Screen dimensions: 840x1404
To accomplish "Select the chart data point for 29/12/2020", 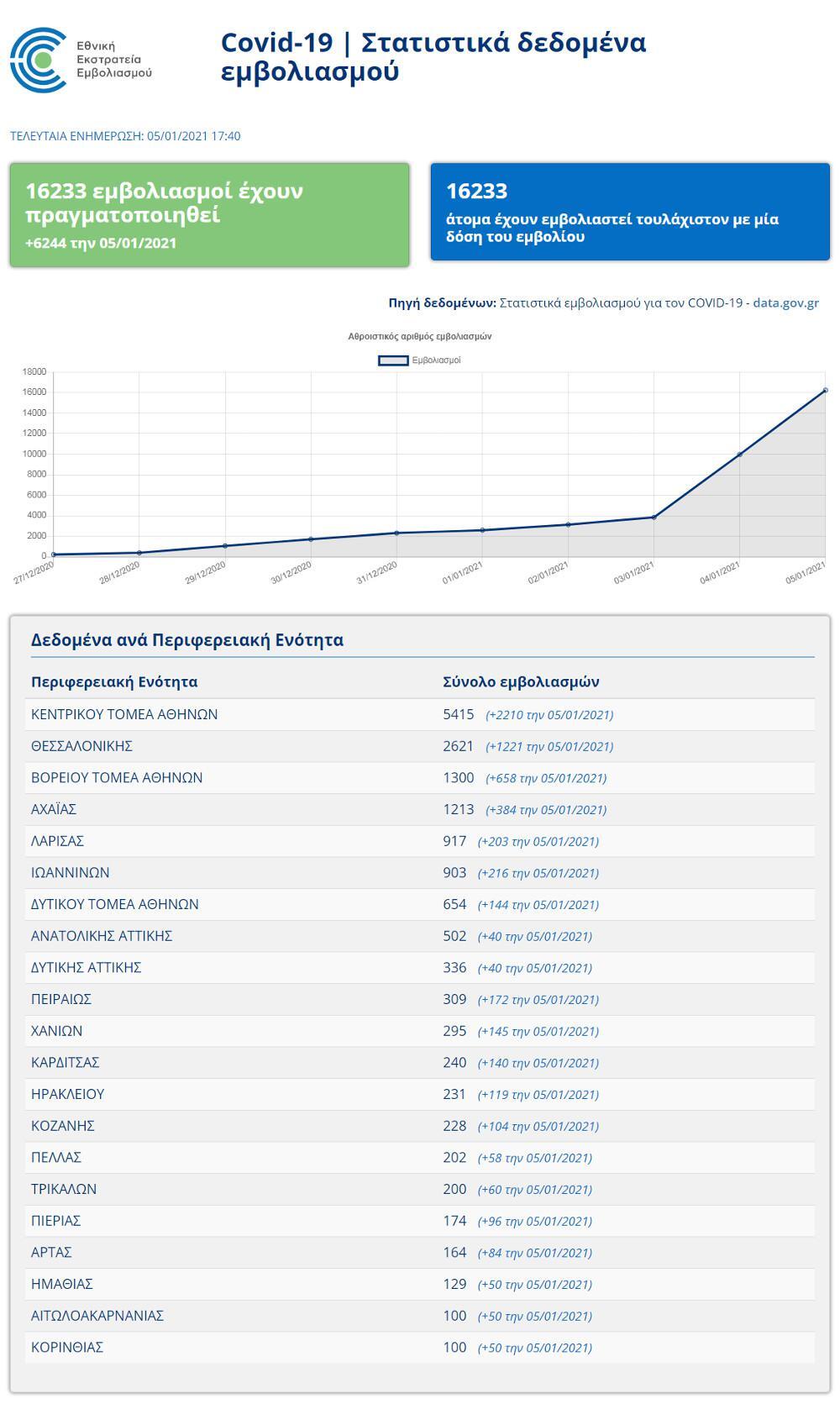I will pos(225,546).
